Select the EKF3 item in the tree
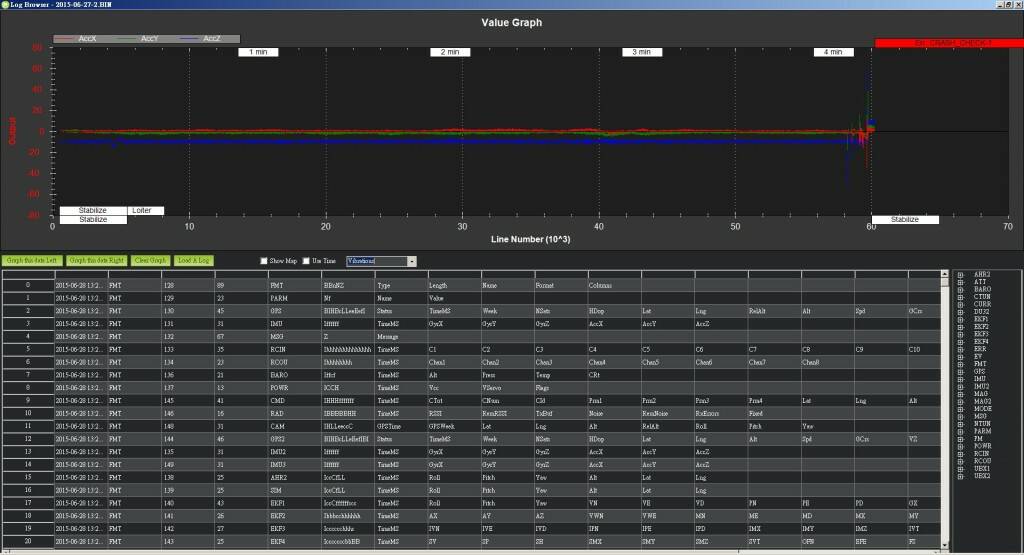 [x=982, y=334]
